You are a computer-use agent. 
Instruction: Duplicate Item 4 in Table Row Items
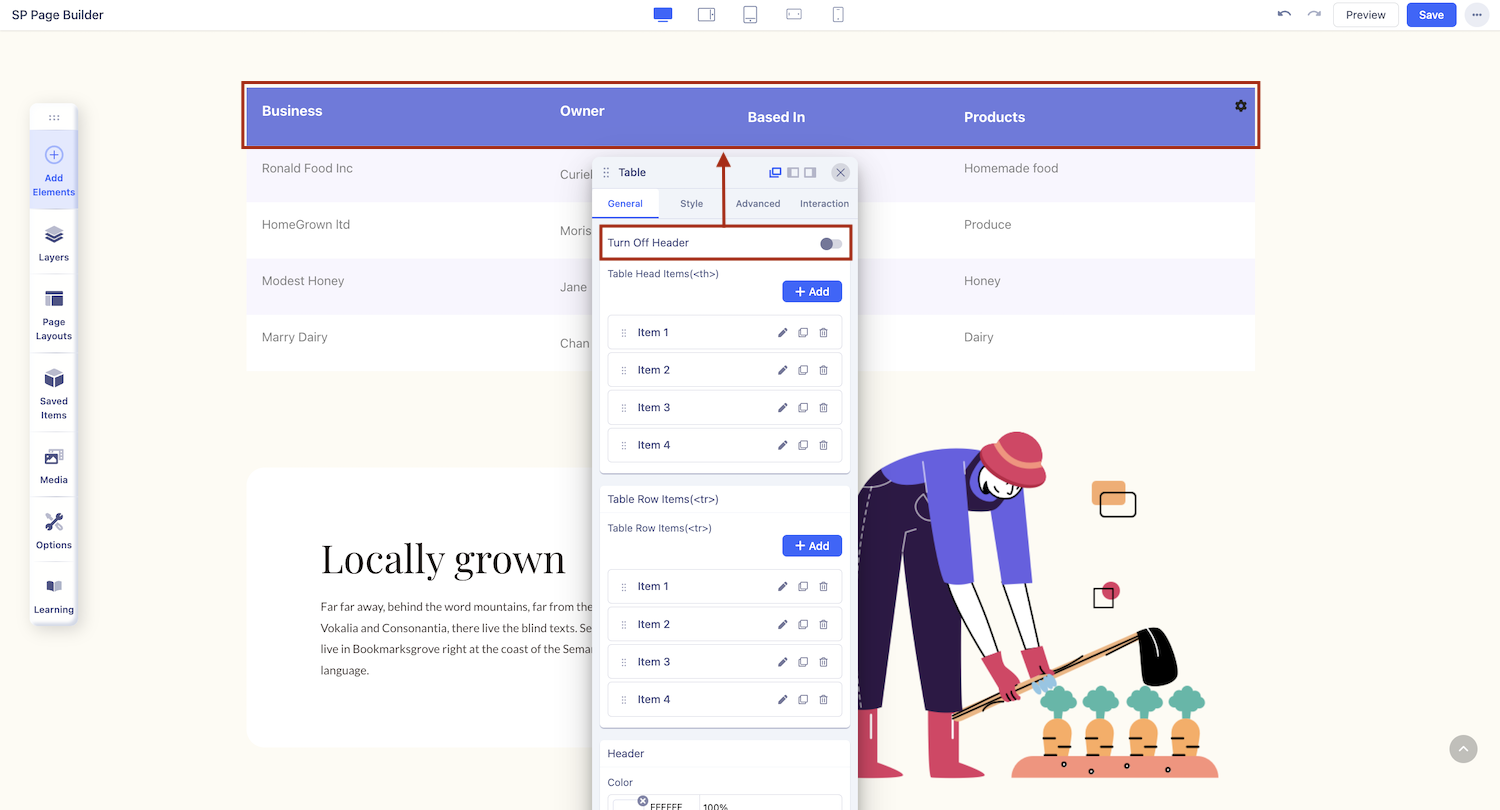click(803, 700)
